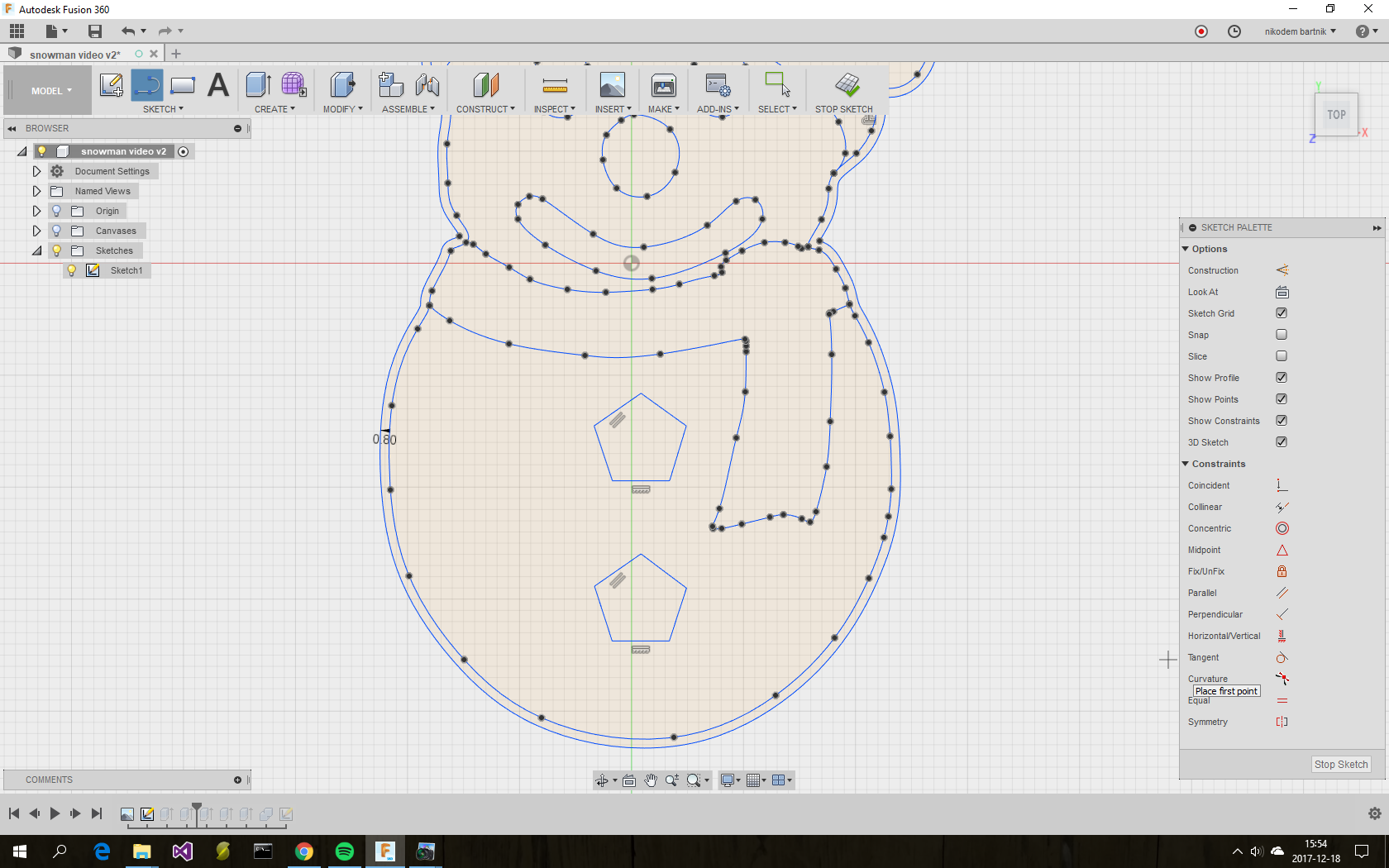This screenshot has height=868, width=1389.
Task: Click the Symmetry constraint icon
Action: (x=1282, y=722)
